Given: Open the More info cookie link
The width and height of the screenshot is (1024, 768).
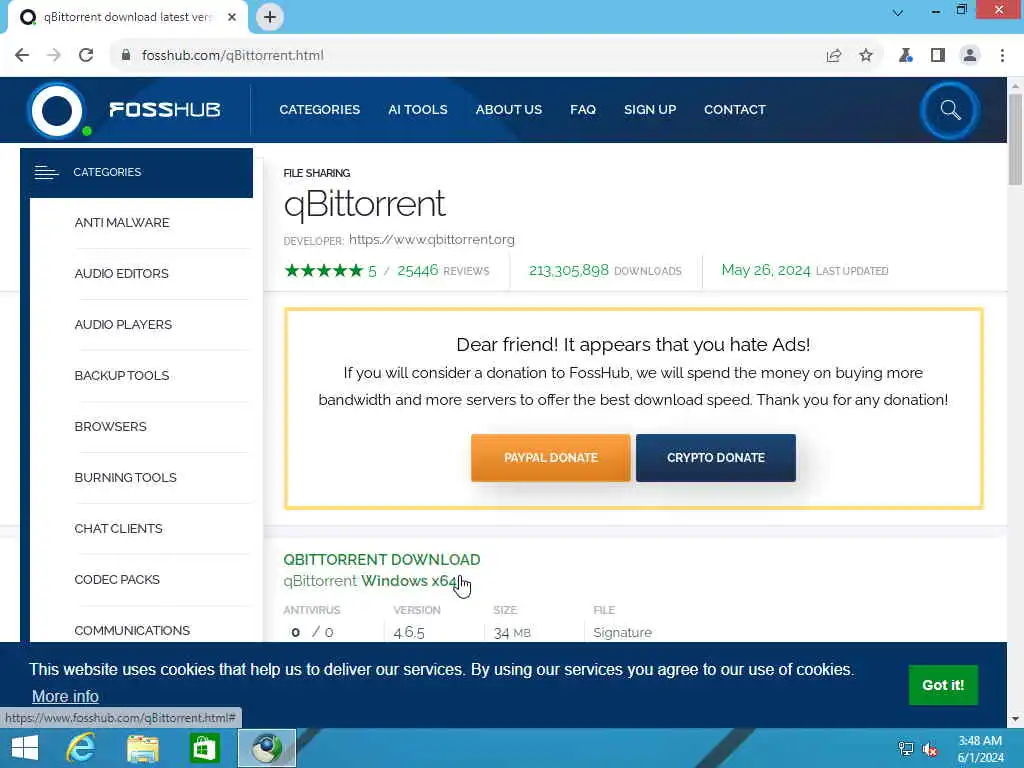Looking at the screenshot, I should (65, 696).
